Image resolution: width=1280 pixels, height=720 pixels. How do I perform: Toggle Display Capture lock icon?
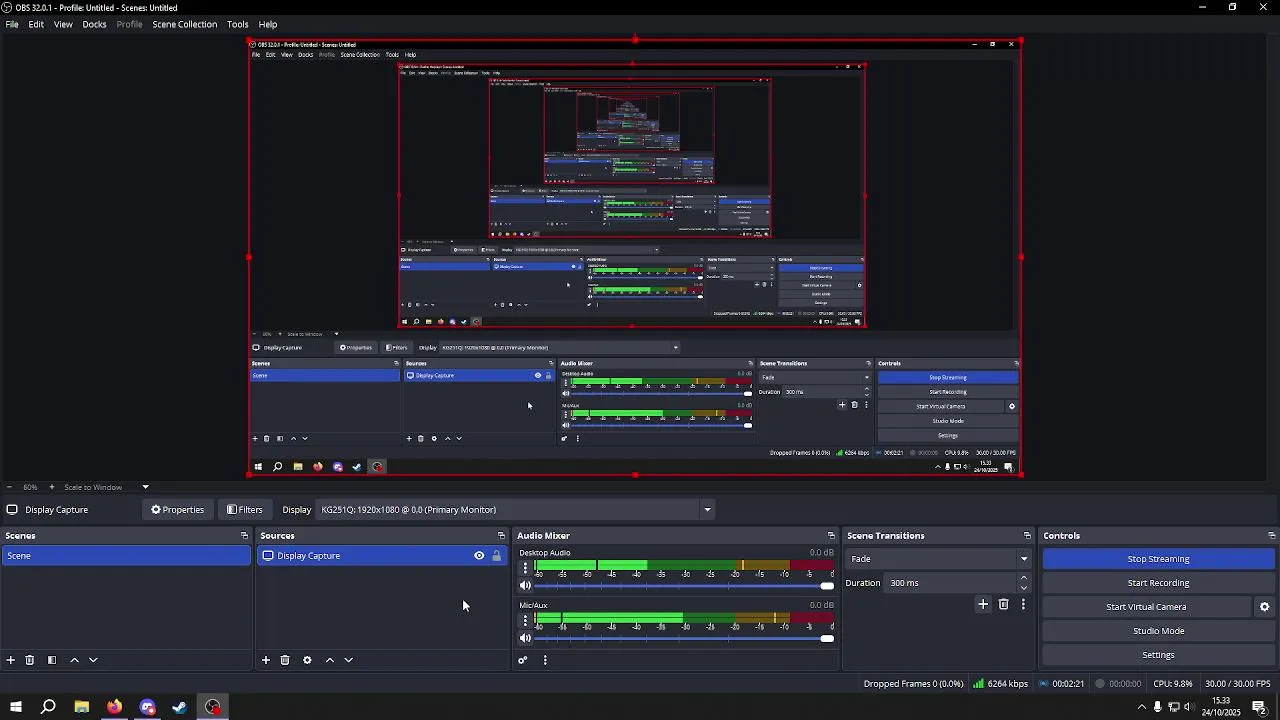point(496,556)
